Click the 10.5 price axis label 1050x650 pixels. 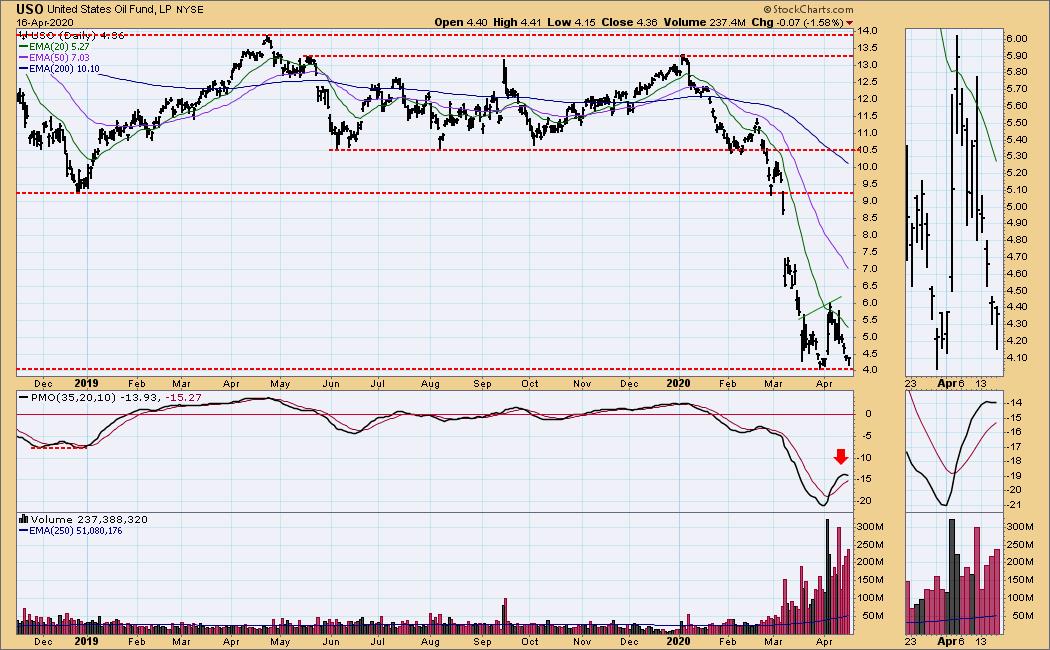pyautogui.click(x=869, y=149)
